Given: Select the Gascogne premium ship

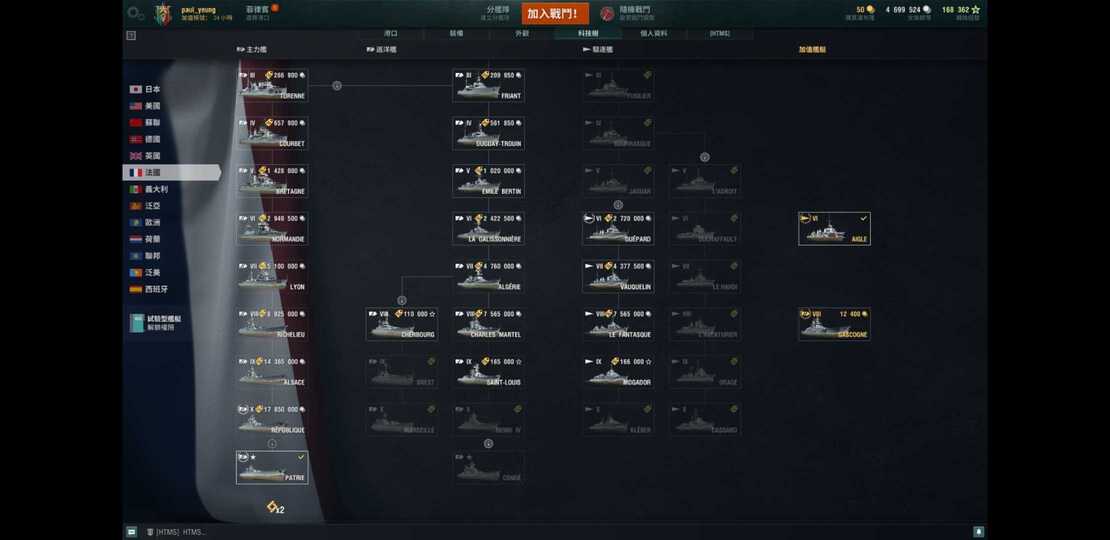Looking at the screenshot, I should tap(834, 324).
